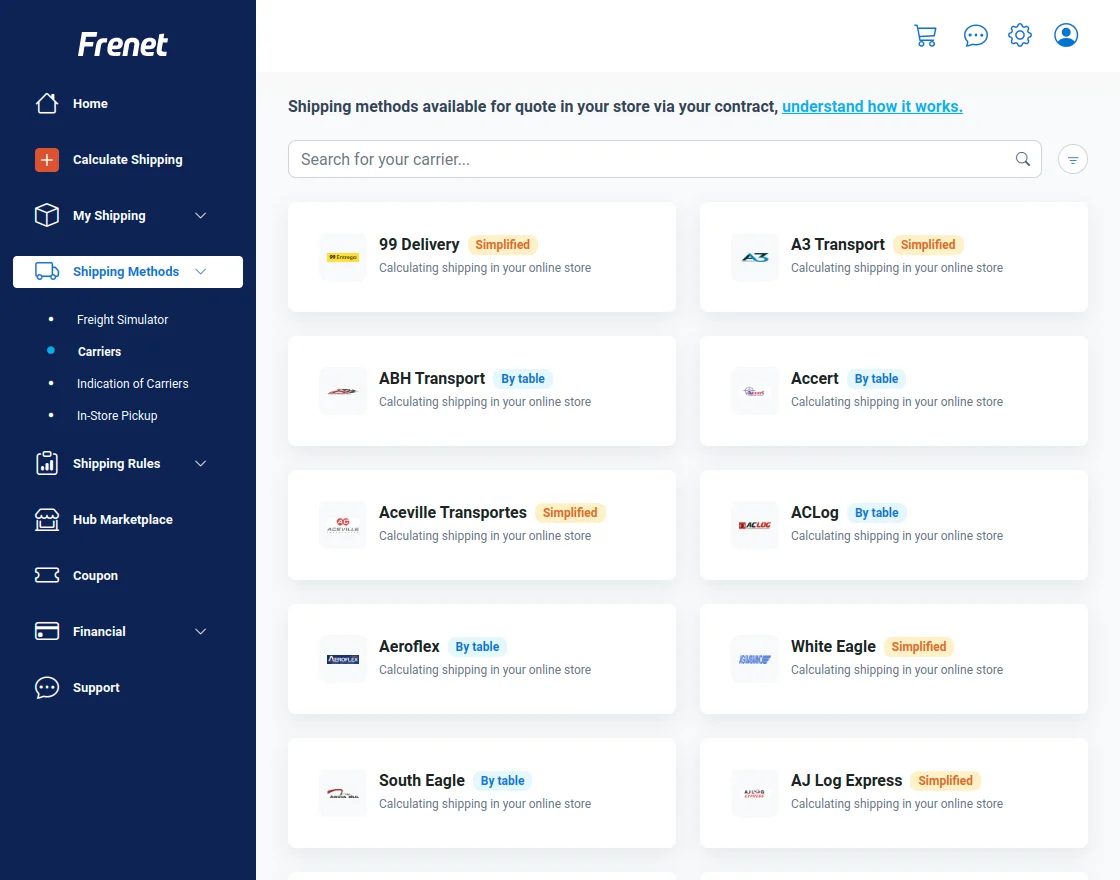The height and width of the screenshot is (880, 1120).
Task: Open the chat messages icon in header
Action: (x=976, y=35)
